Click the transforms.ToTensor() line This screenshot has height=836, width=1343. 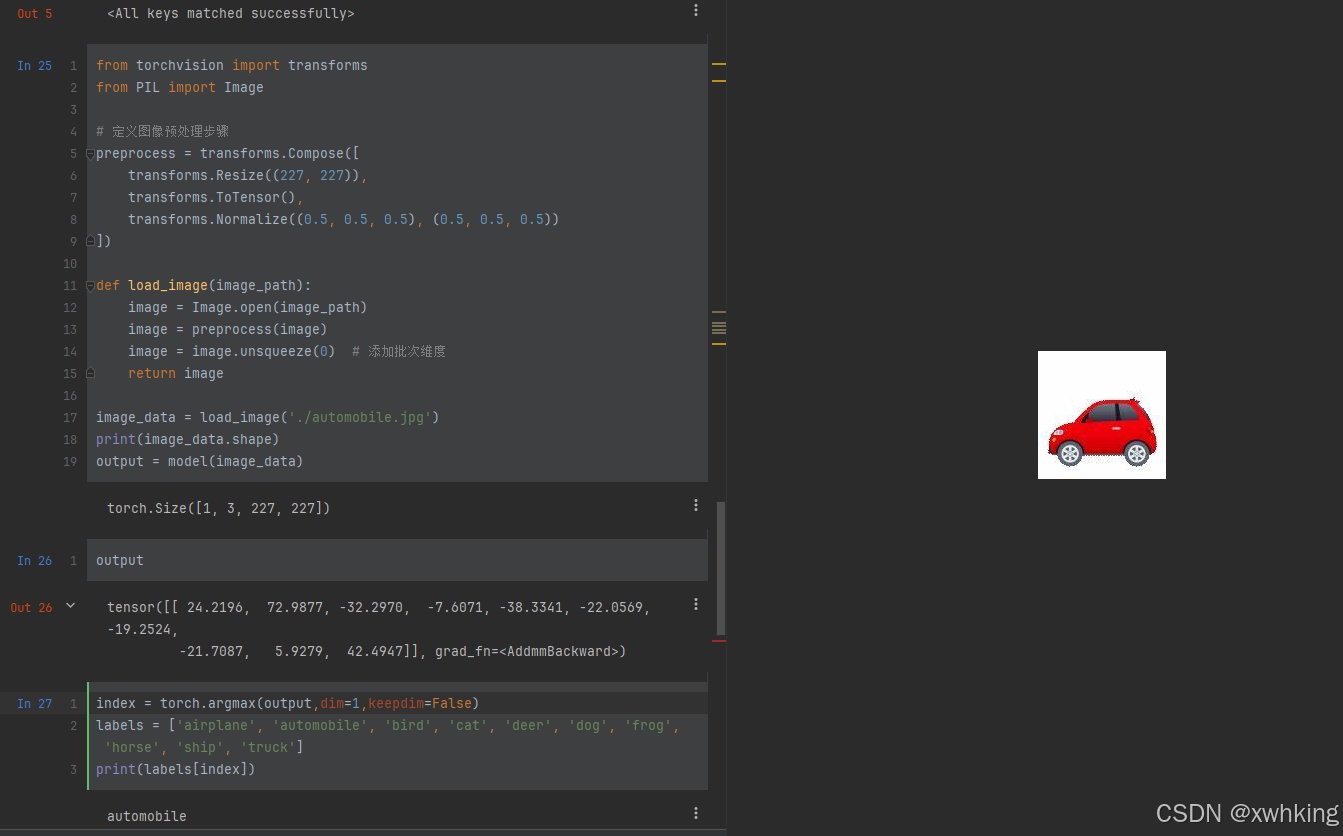(x=216, y=197)
